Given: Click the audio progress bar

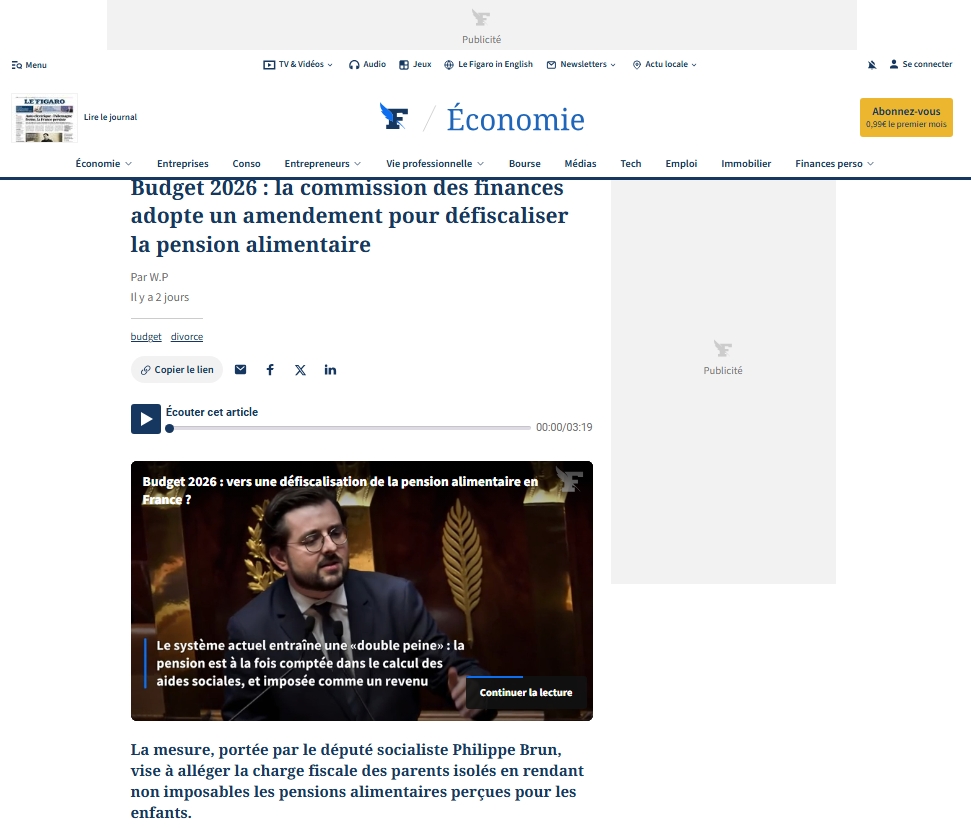Looking at the screenshot, I should [350, 428].
